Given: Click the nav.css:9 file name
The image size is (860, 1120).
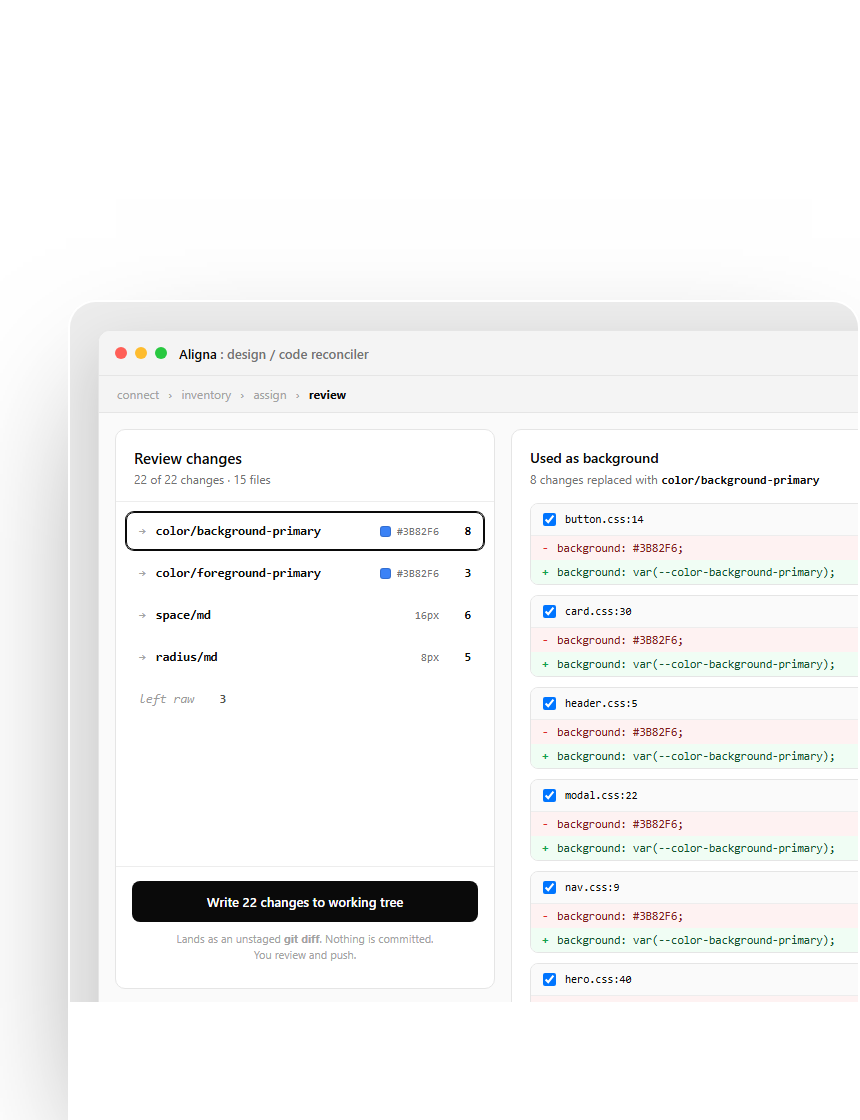Looking at the screenshot, I should [591, 887].
